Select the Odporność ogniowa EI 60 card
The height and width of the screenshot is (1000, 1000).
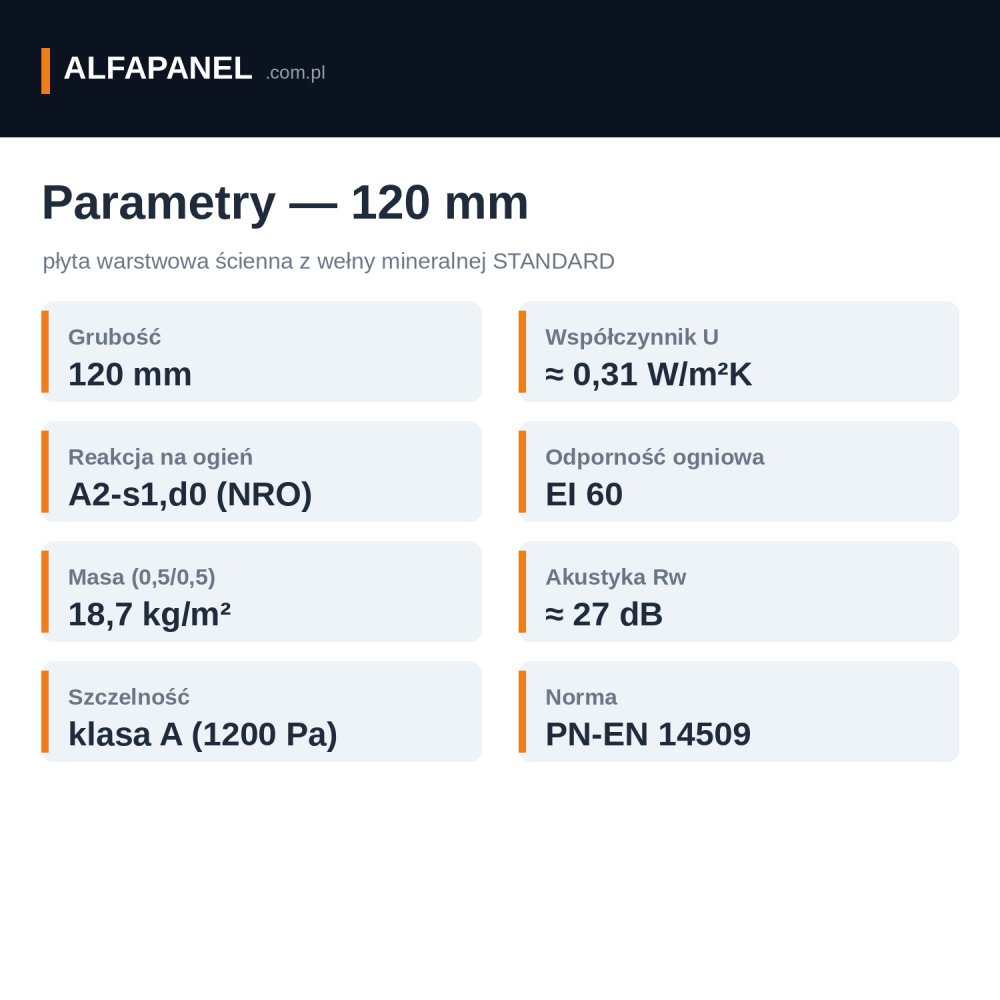click(x=739, y=471)
